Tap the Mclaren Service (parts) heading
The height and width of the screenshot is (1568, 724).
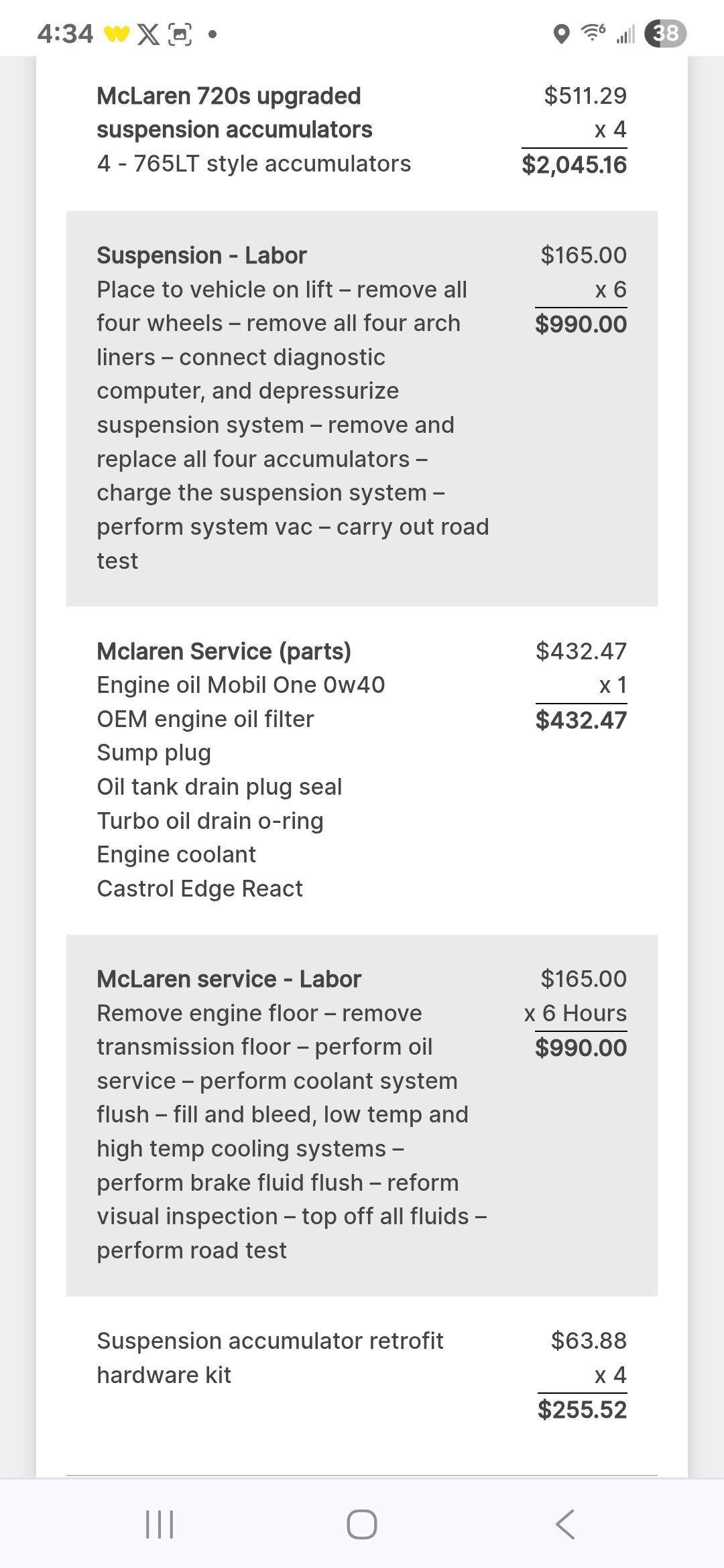click(x=224, y=651)
